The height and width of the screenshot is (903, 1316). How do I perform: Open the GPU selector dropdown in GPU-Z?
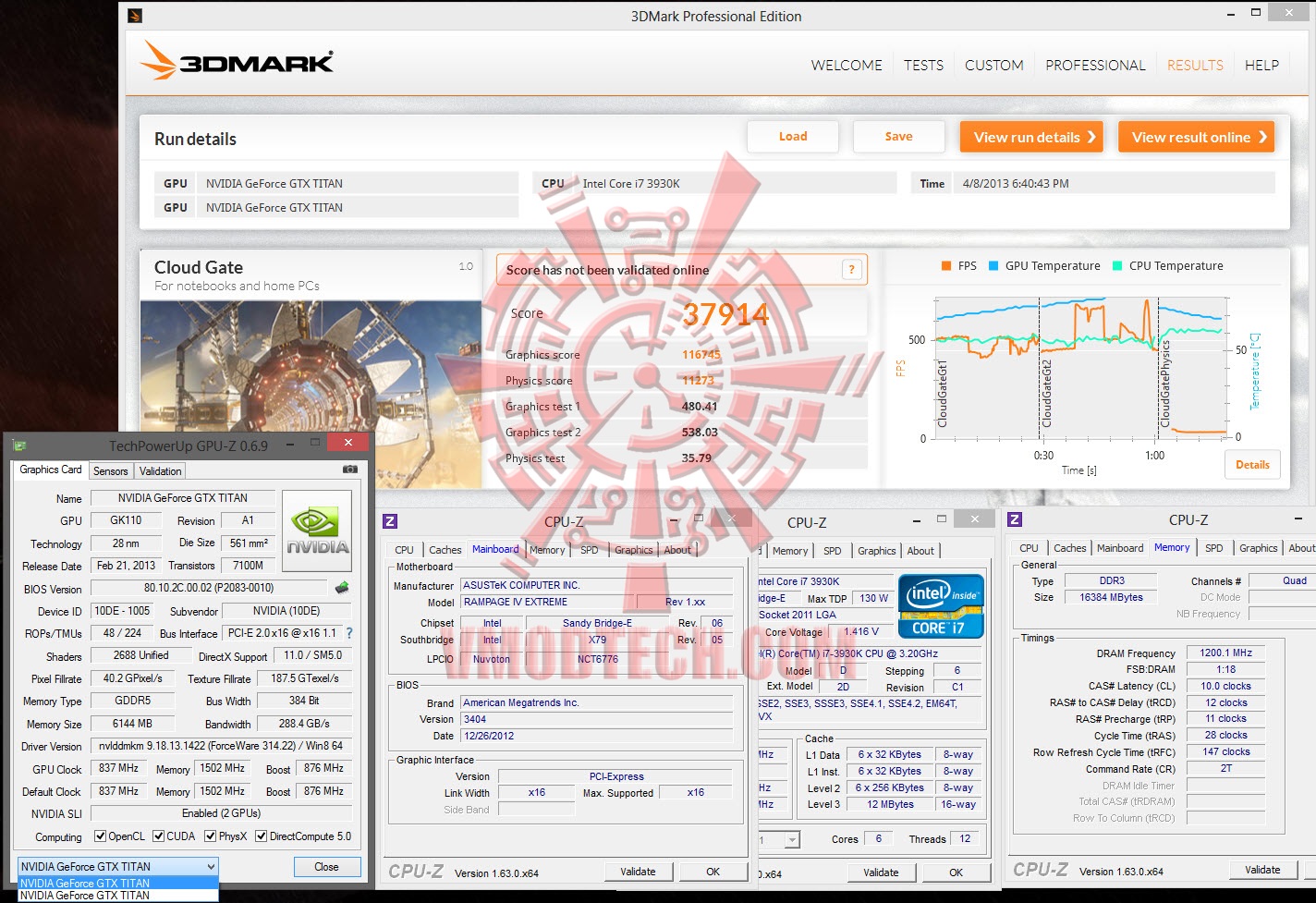tap(118, 866)
